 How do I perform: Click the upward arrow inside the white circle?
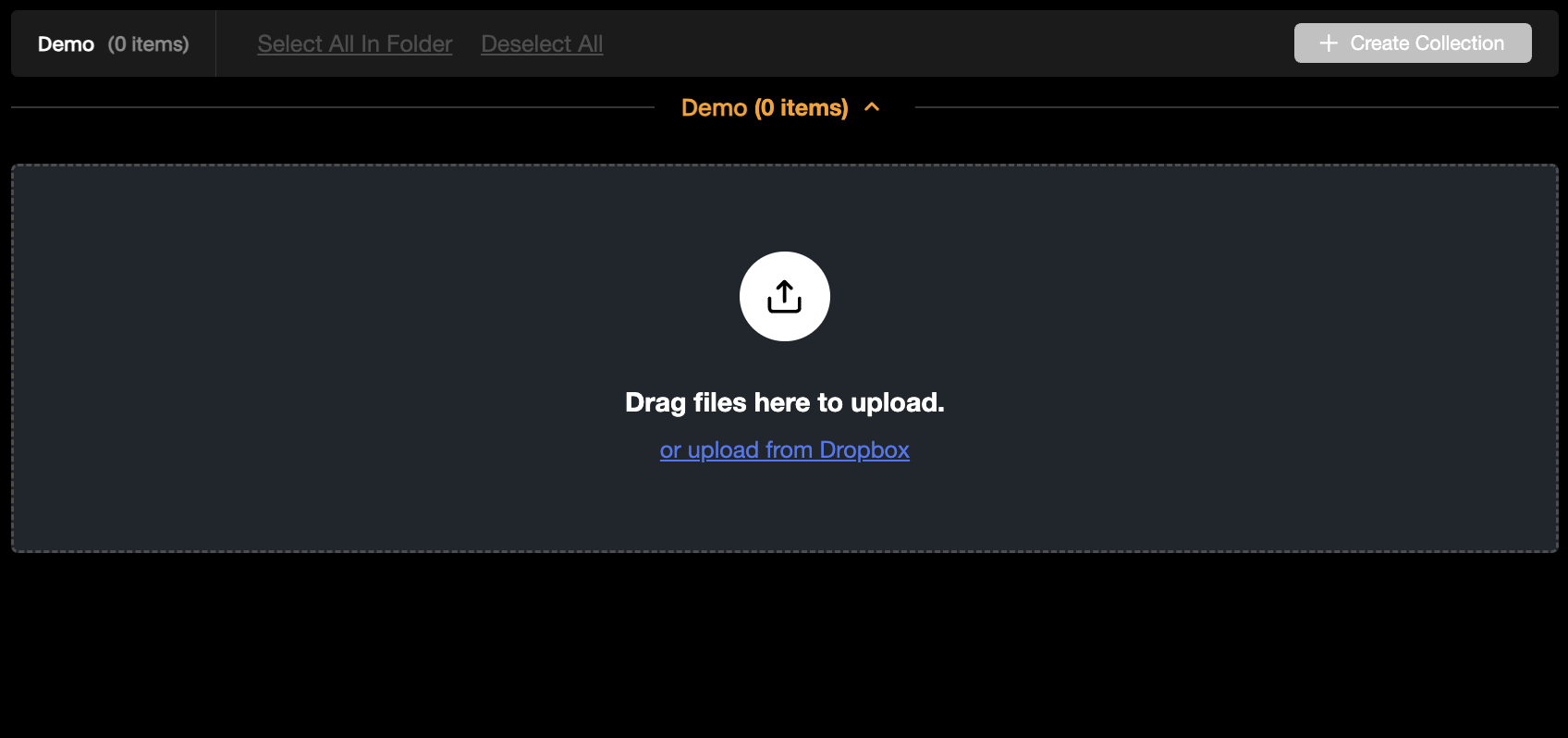(x=784, y=296)
